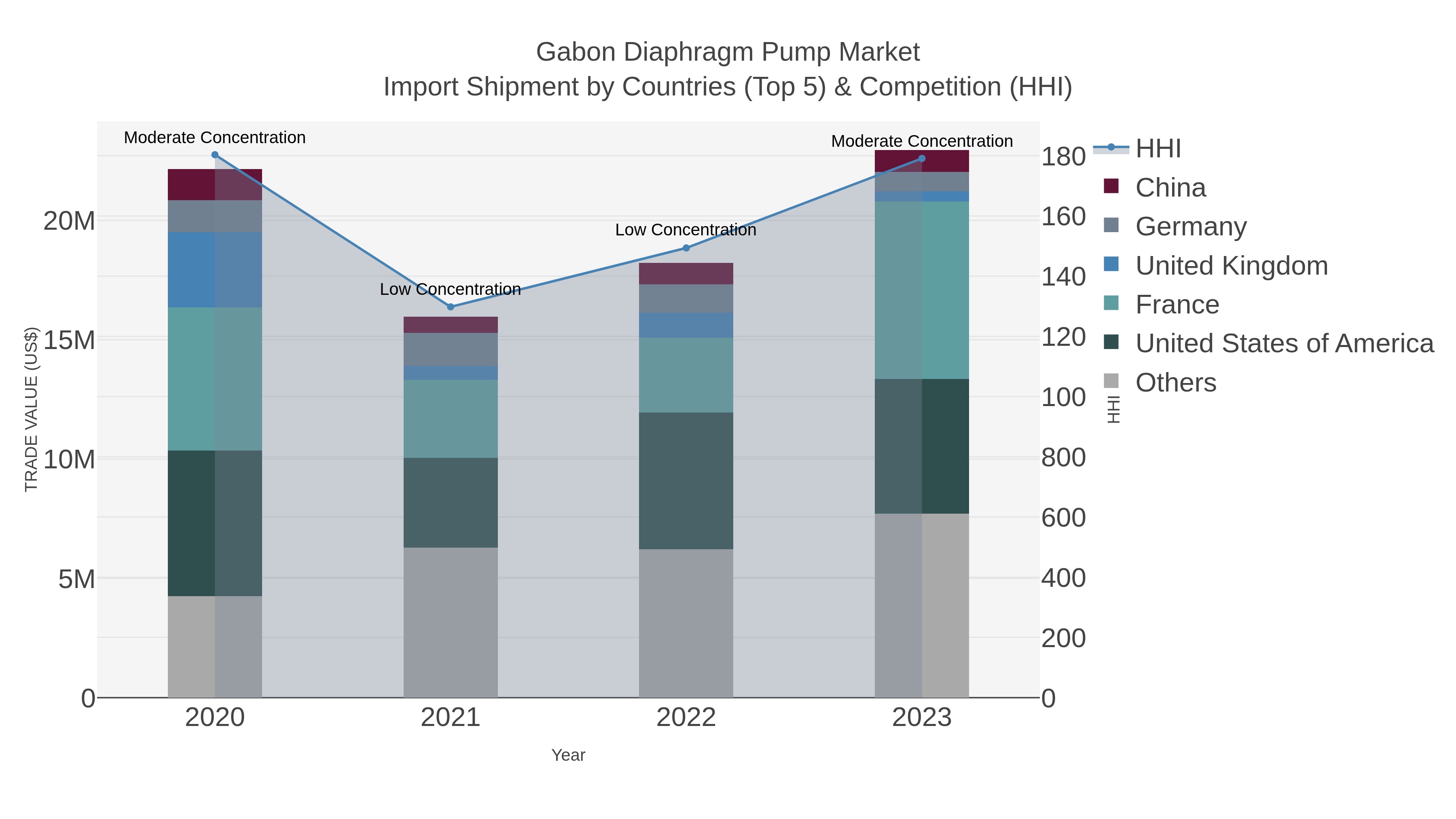Viewport: 1456px width, 819px height.
Task: Click the Others gray swatch in legend
Action: point(1111,381)
